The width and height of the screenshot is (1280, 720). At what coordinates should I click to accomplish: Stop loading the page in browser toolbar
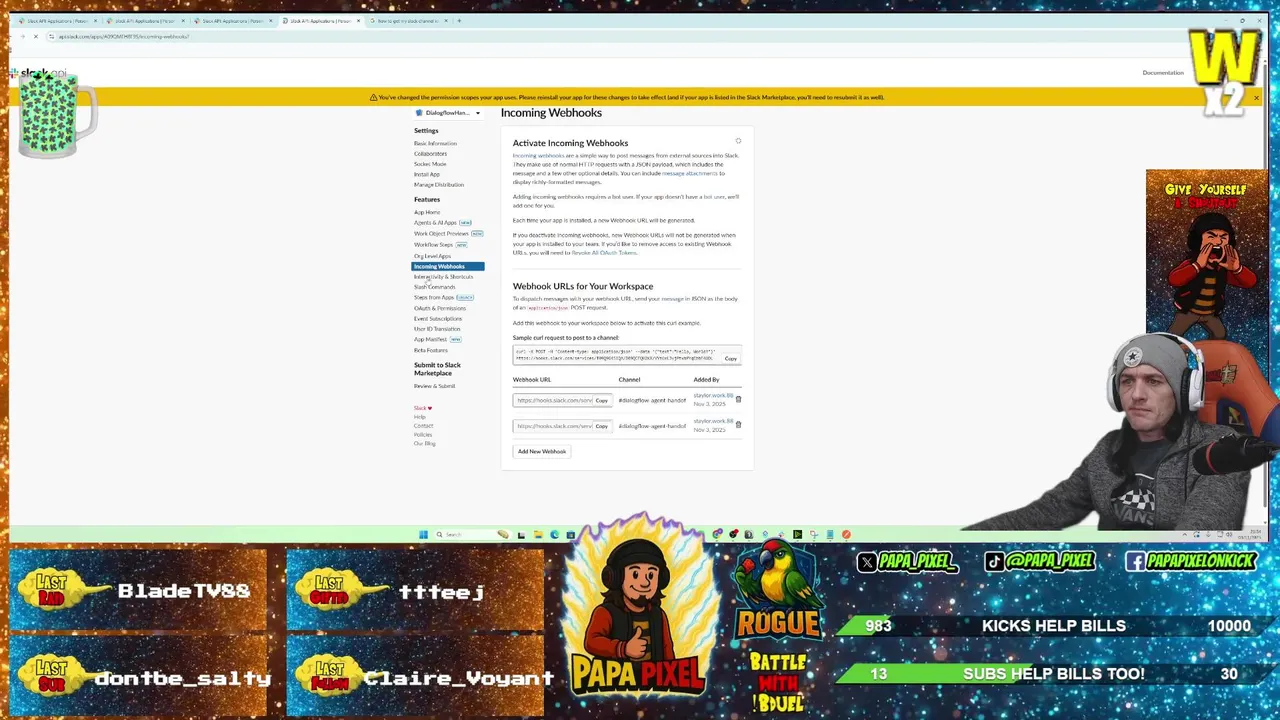click(35, 36)
